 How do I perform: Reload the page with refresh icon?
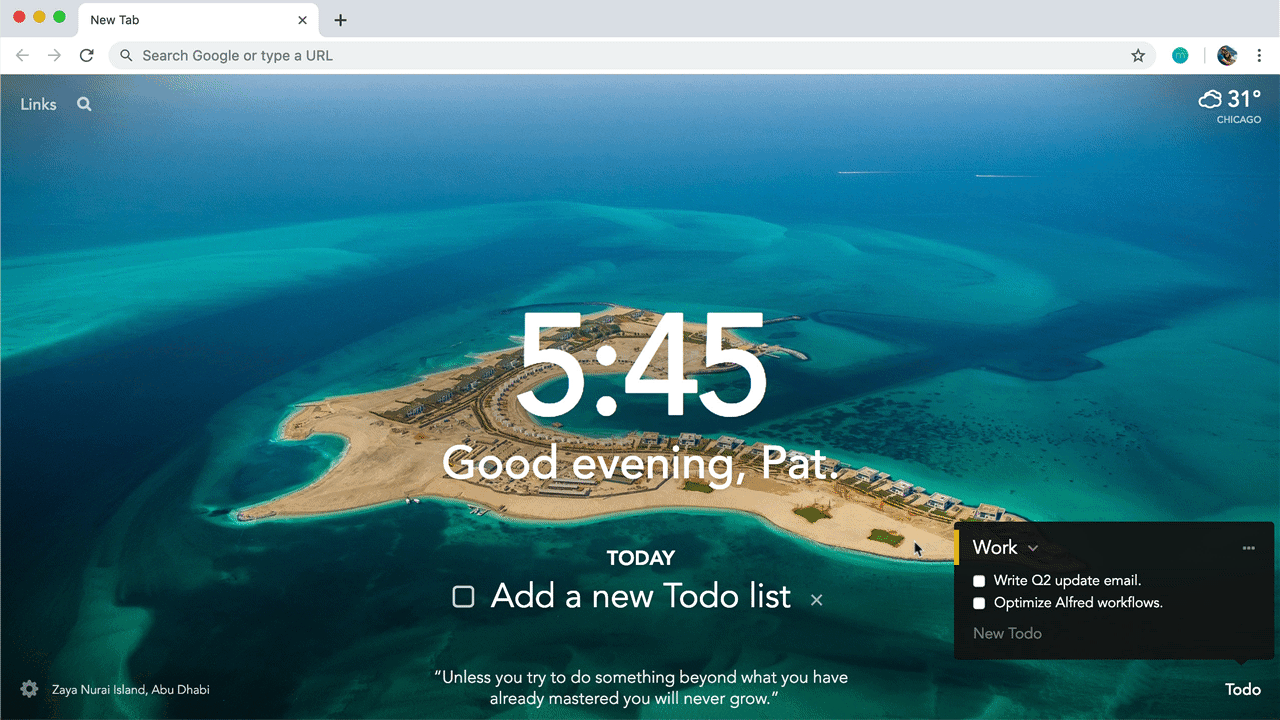(x=87, y=56)
